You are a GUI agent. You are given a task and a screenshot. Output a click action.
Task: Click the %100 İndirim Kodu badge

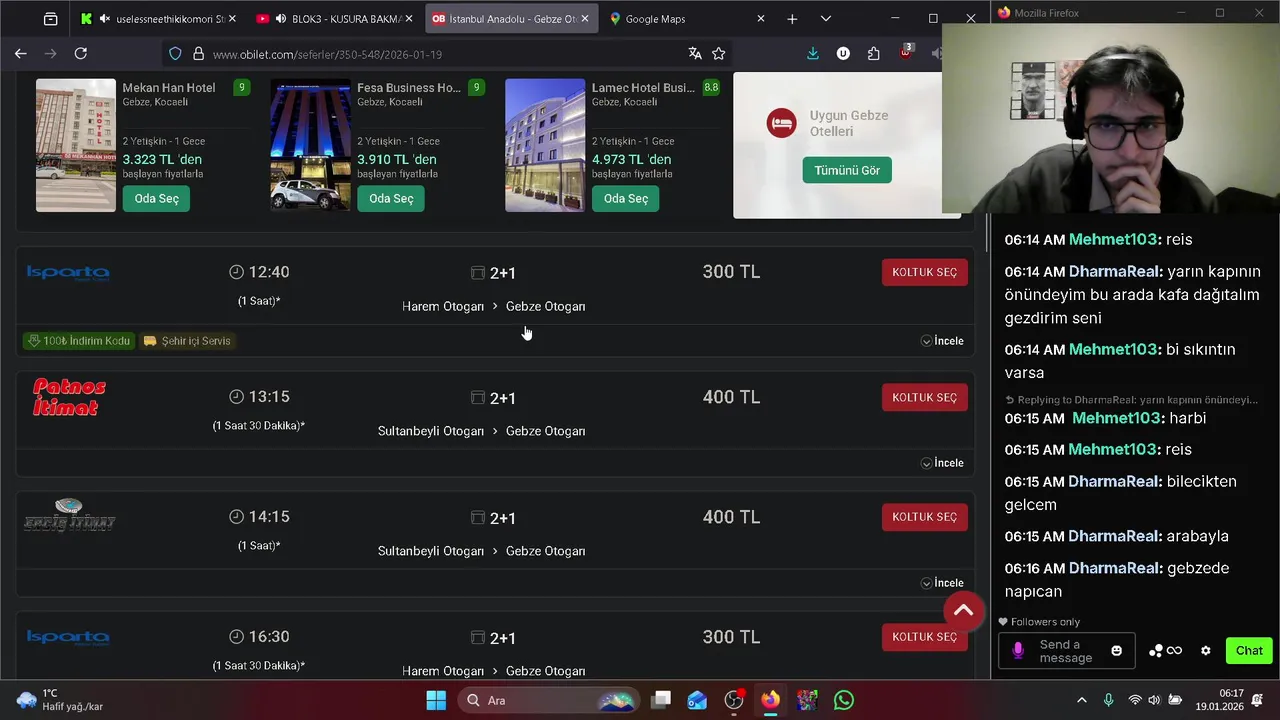pyautogui.click(x=78, y=341)
